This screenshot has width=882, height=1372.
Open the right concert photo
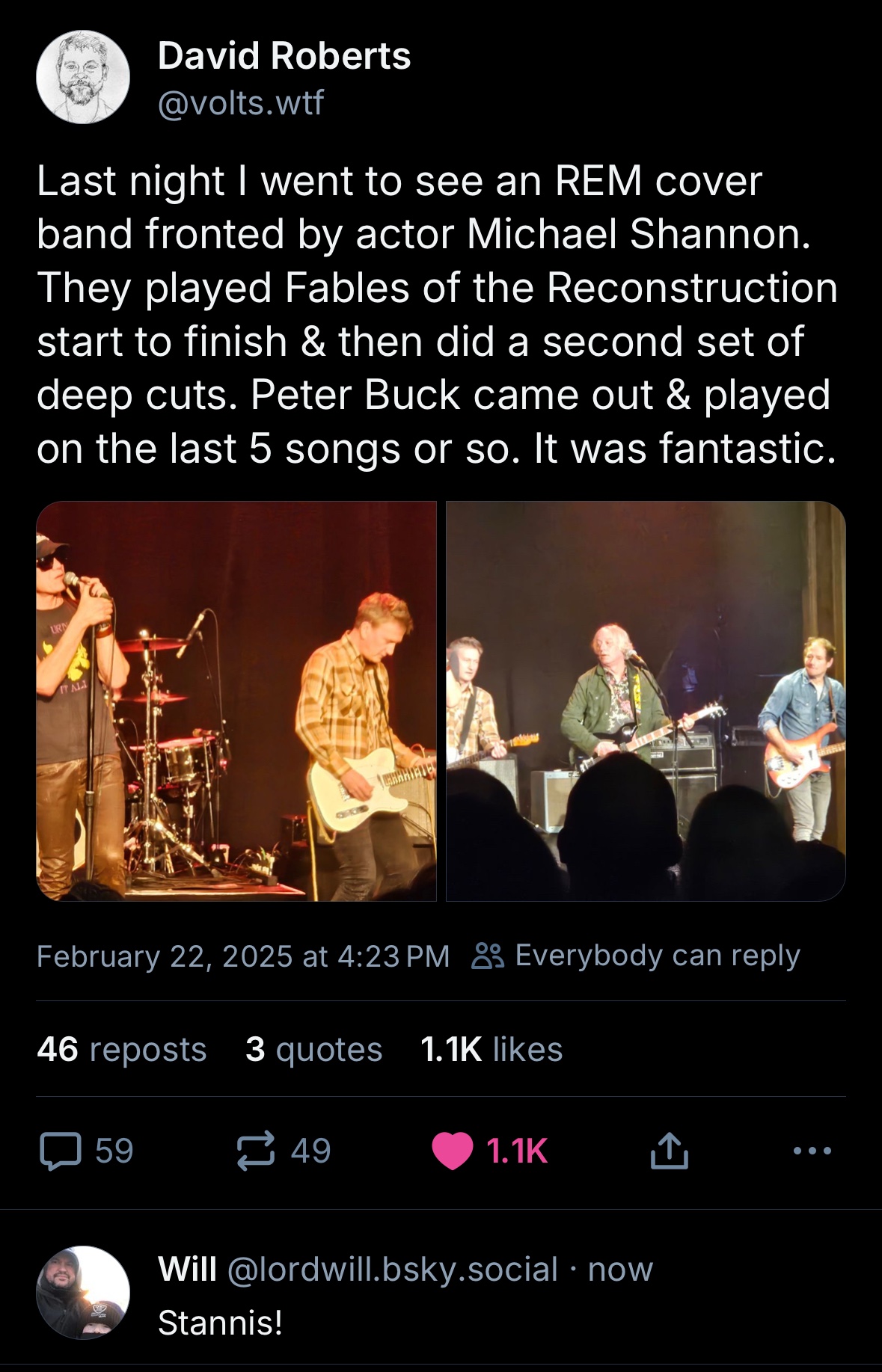[x=646, y=701]
